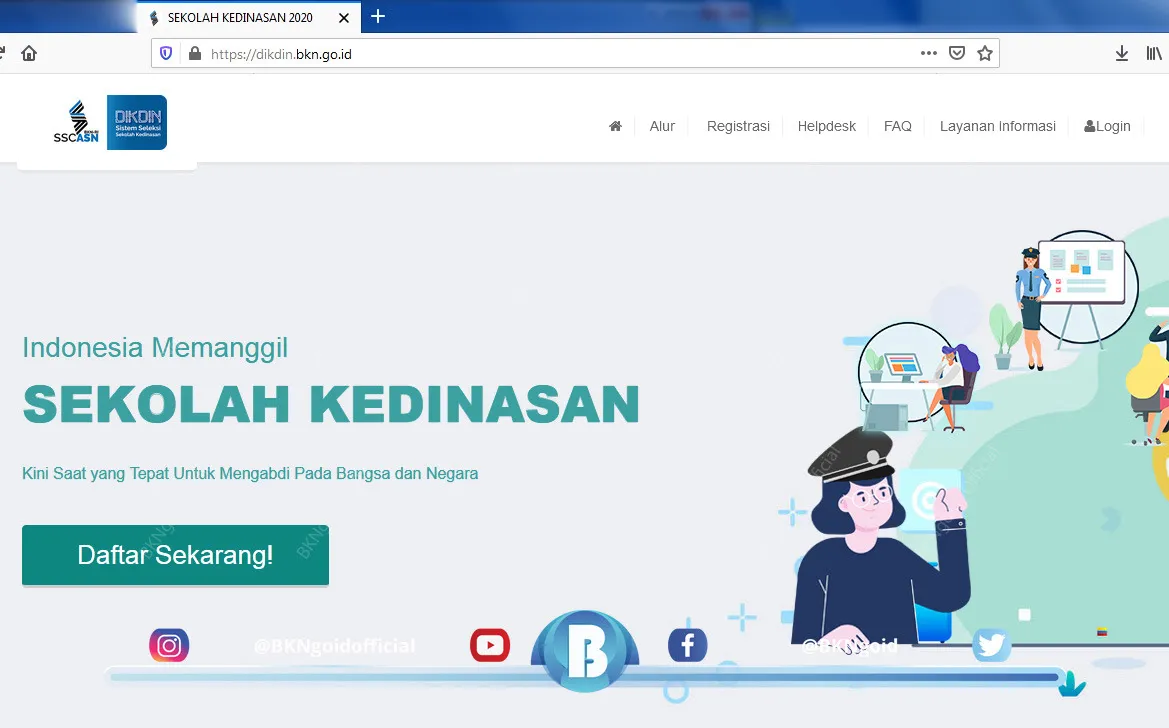The width and height of the screenshot is (1169, 728).
Task: Open the Twitter bird icon
Action: 992,644
